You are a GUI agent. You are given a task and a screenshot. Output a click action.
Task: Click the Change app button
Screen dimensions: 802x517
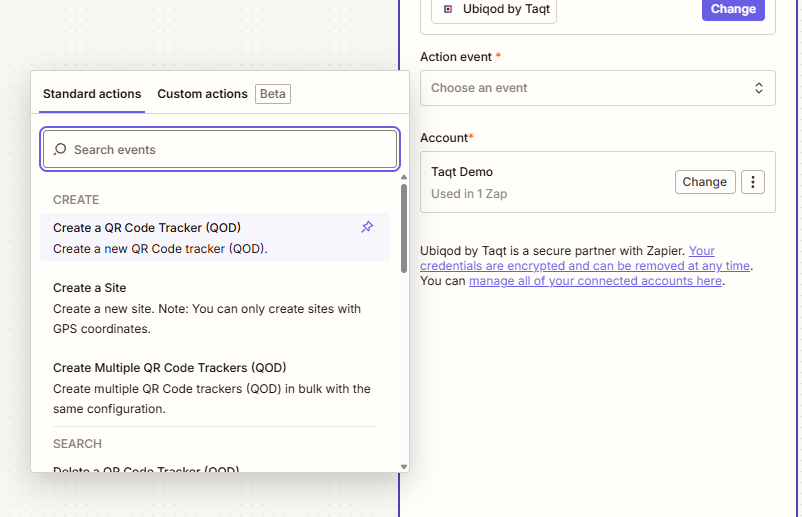[x=733, y=9]
